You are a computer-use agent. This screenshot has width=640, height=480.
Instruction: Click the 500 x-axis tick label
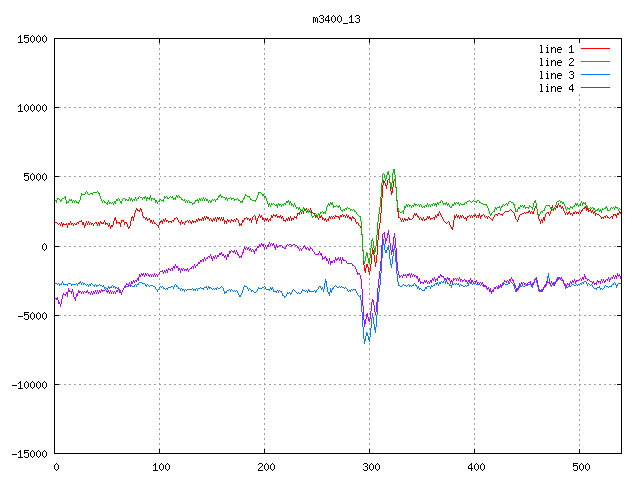click(x=580, y=467)
